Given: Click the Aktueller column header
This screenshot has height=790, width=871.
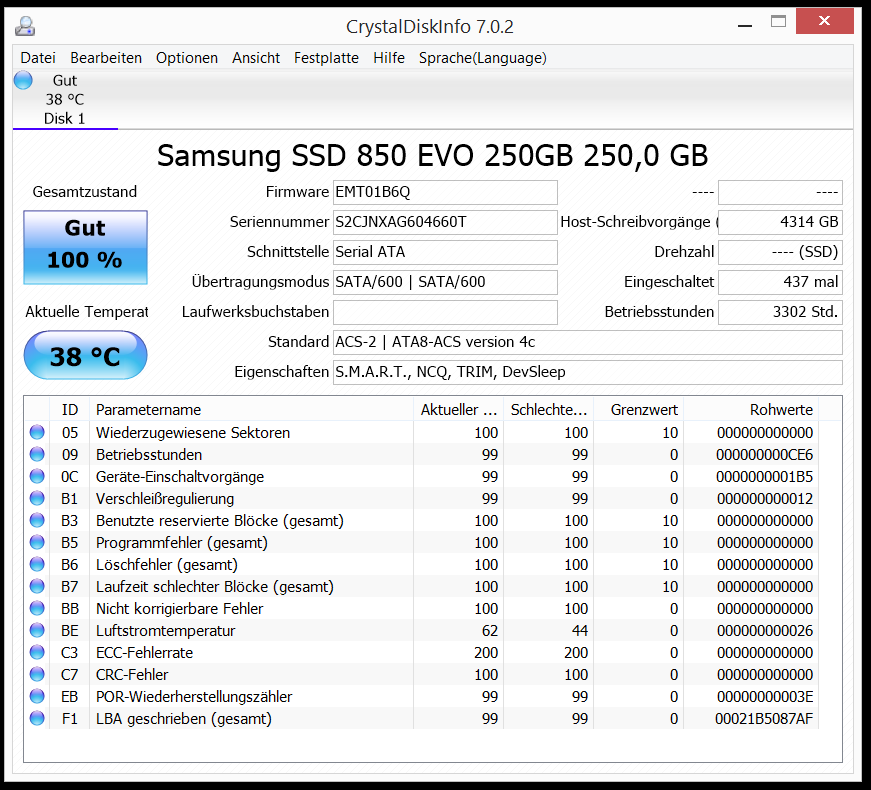Looking at the screenshot, I should tap(458, 409).
